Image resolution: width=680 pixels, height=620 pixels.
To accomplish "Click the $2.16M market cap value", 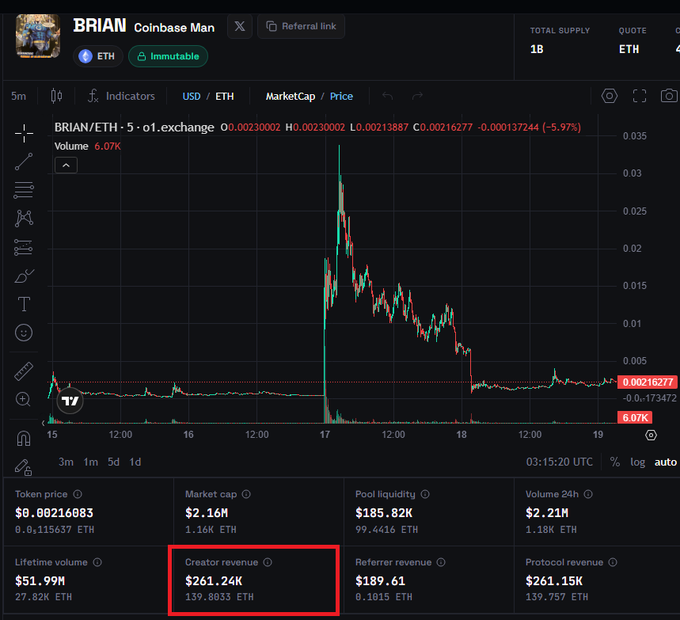I will (206, 513).
